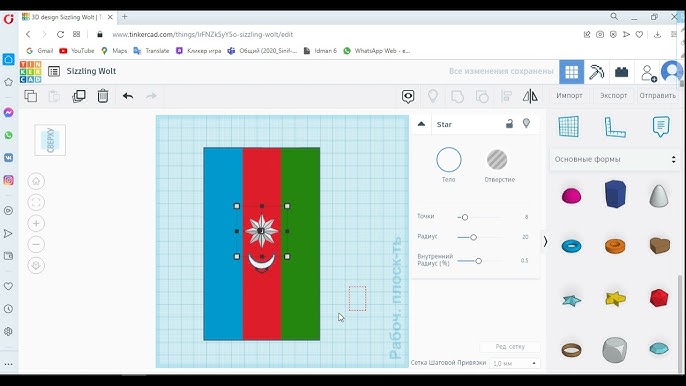Select the orange tube shape
Screen dimensions: 686x386
(x=615, y=246)
